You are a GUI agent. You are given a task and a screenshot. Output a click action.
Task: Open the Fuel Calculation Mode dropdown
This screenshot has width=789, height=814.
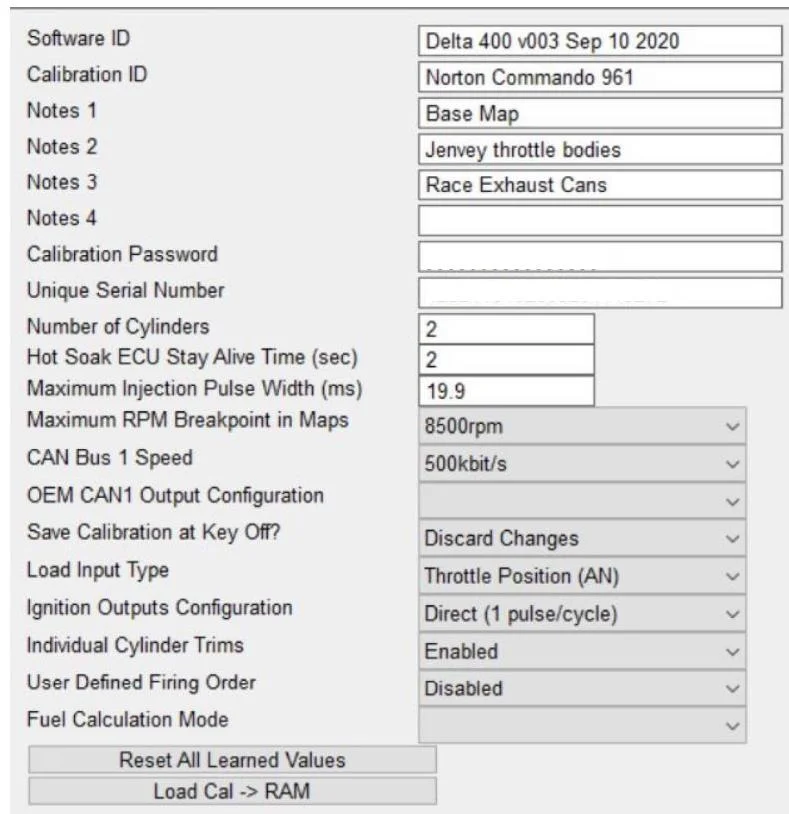pyautogui.click(x=581, y=725)
